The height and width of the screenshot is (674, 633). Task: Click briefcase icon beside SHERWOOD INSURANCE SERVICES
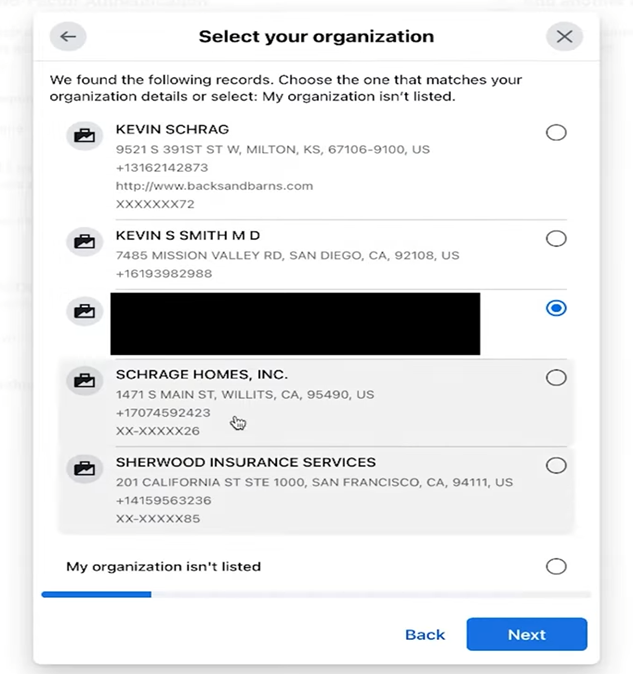84,469
